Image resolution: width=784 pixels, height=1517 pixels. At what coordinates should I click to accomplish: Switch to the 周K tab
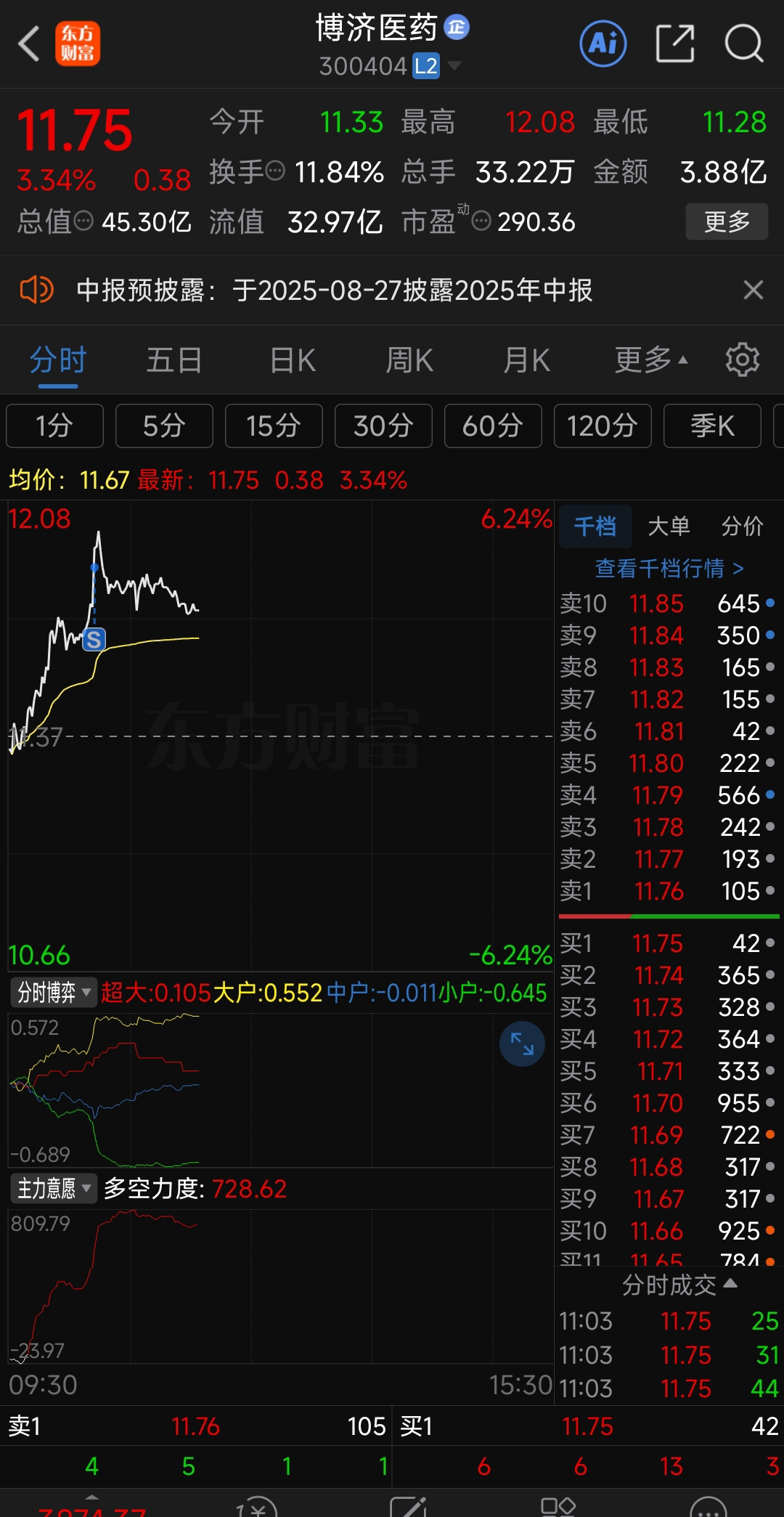coord(409,360)
